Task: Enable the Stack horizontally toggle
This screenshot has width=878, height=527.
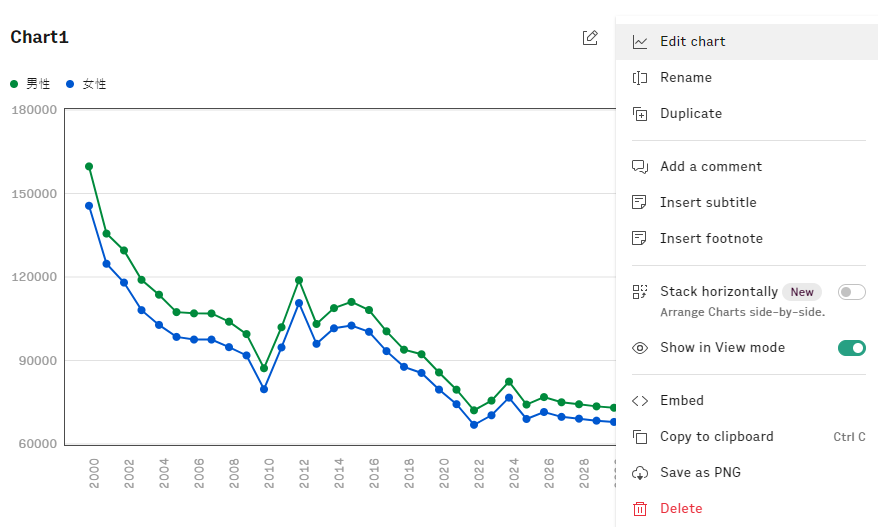Action: pos(851,292)
